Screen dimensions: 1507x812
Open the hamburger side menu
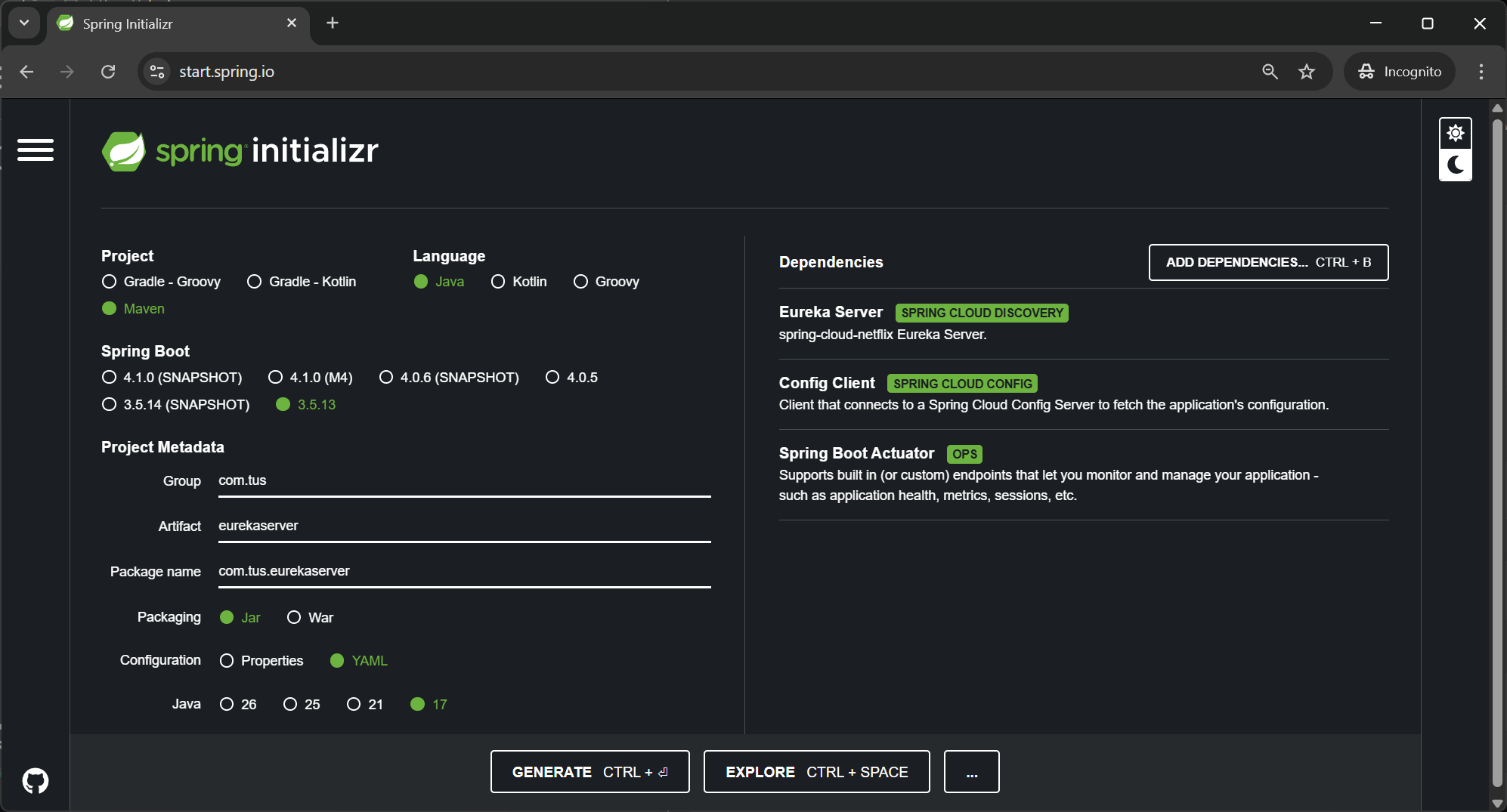tap(36, 150)
